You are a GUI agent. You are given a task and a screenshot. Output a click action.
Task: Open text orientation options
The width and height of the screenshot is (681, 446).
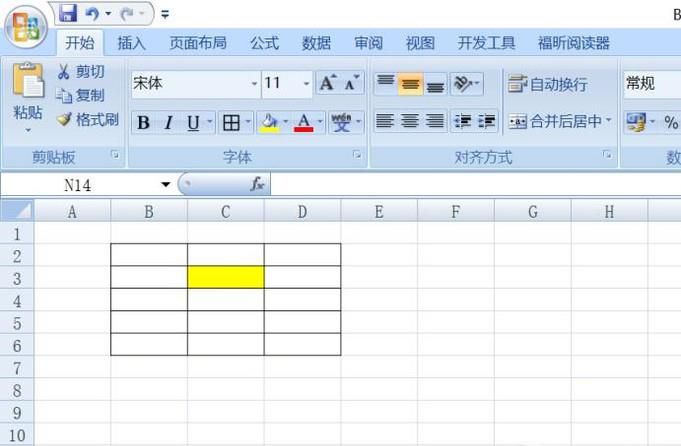pos(466,83)
